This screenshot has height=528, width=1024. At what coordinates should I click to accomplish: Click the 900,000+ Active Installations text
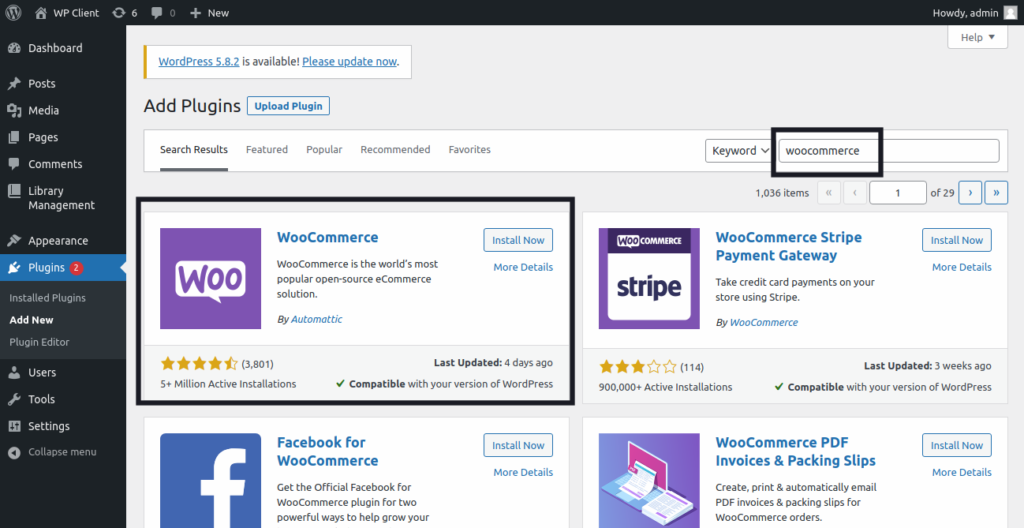(665, 388)
